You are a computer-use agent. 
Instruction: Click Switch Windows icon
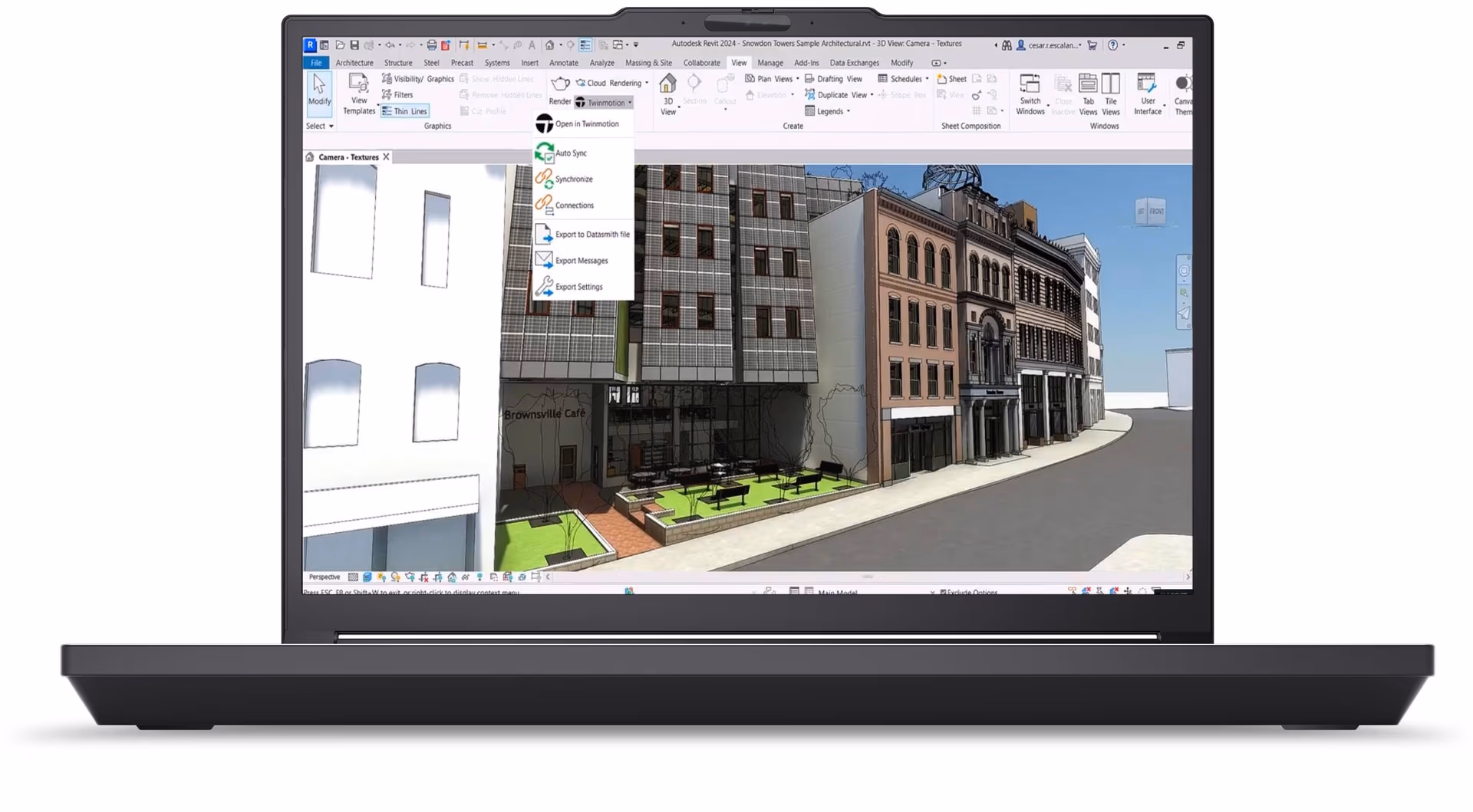point(1030,84)
